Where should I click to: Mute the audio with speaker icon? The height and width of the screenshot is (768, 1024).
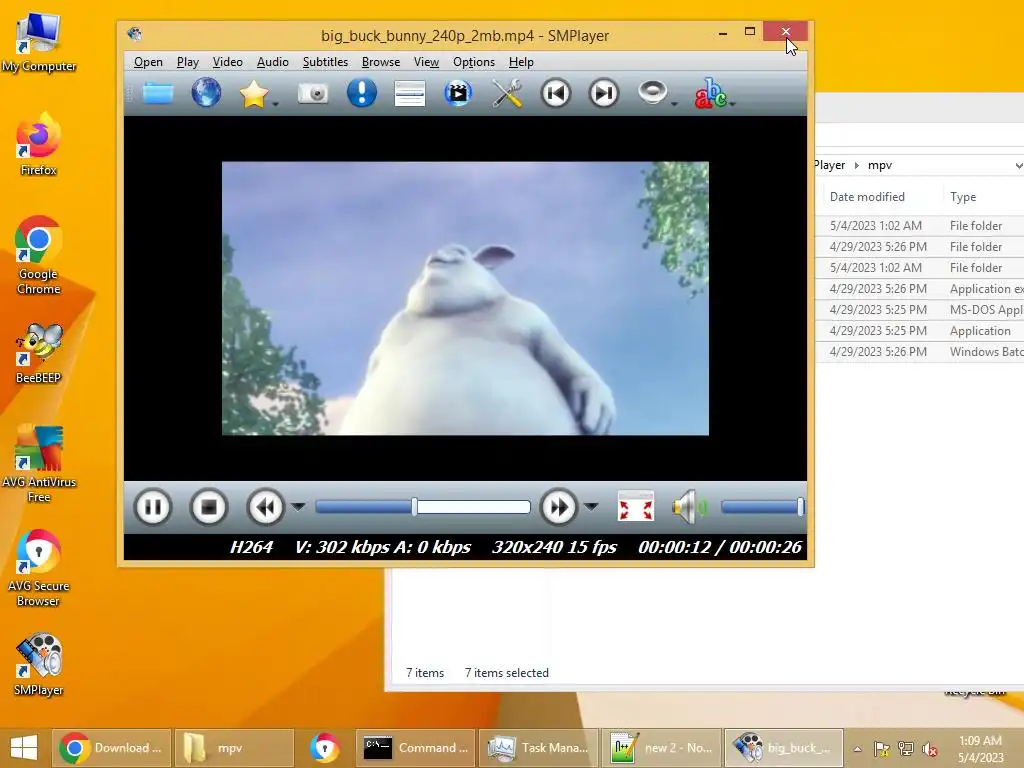coord(690,507)
